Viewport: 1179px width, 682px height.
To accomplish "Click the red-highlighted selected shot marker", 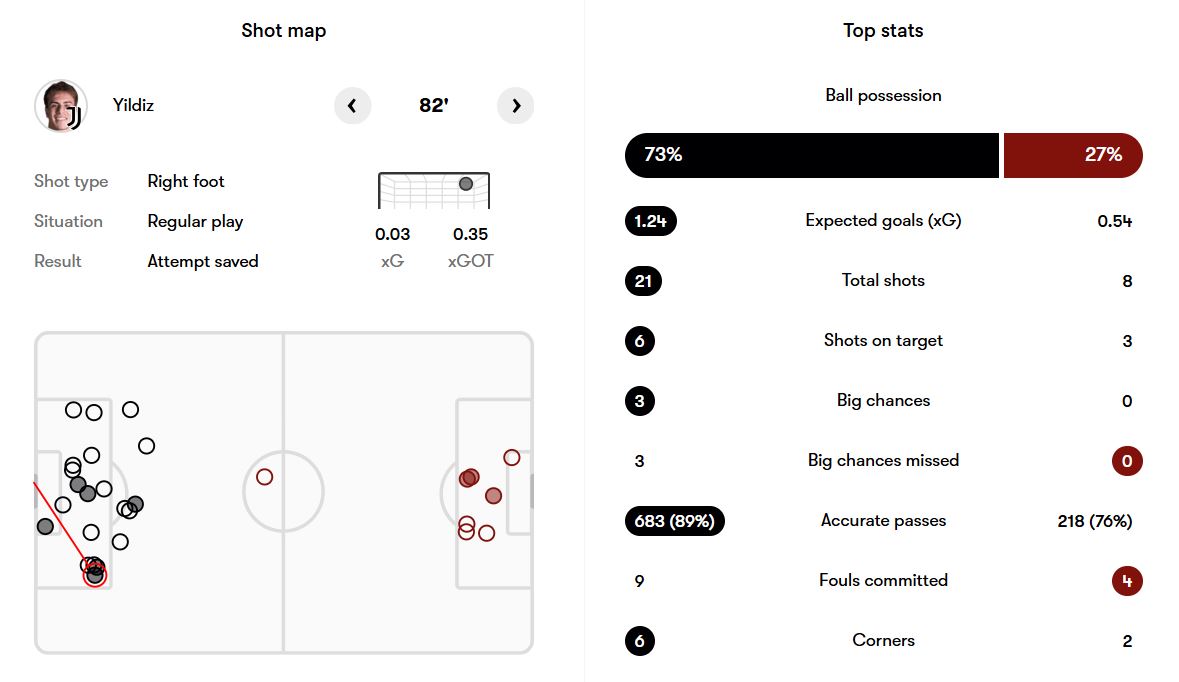I will coord(95,574).
